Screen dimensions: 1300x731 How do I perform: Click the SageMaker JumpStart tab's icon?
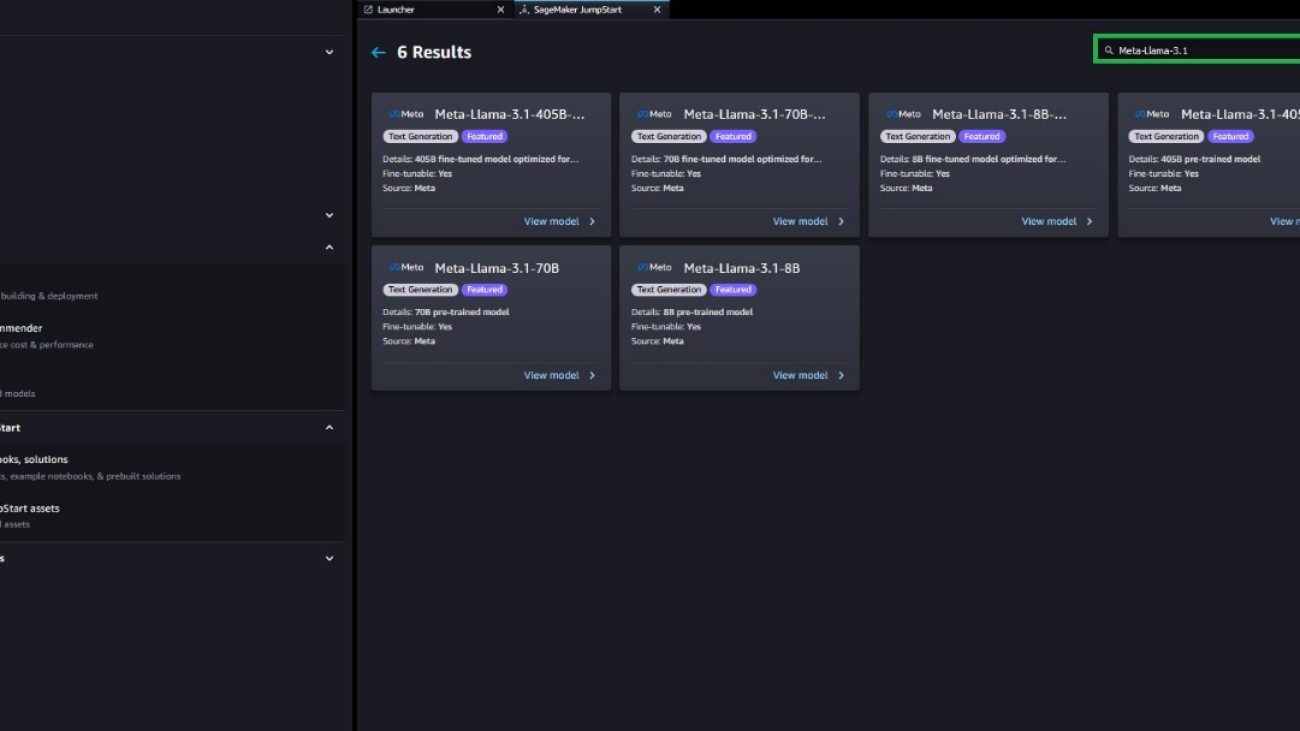[x=524, y=9]
